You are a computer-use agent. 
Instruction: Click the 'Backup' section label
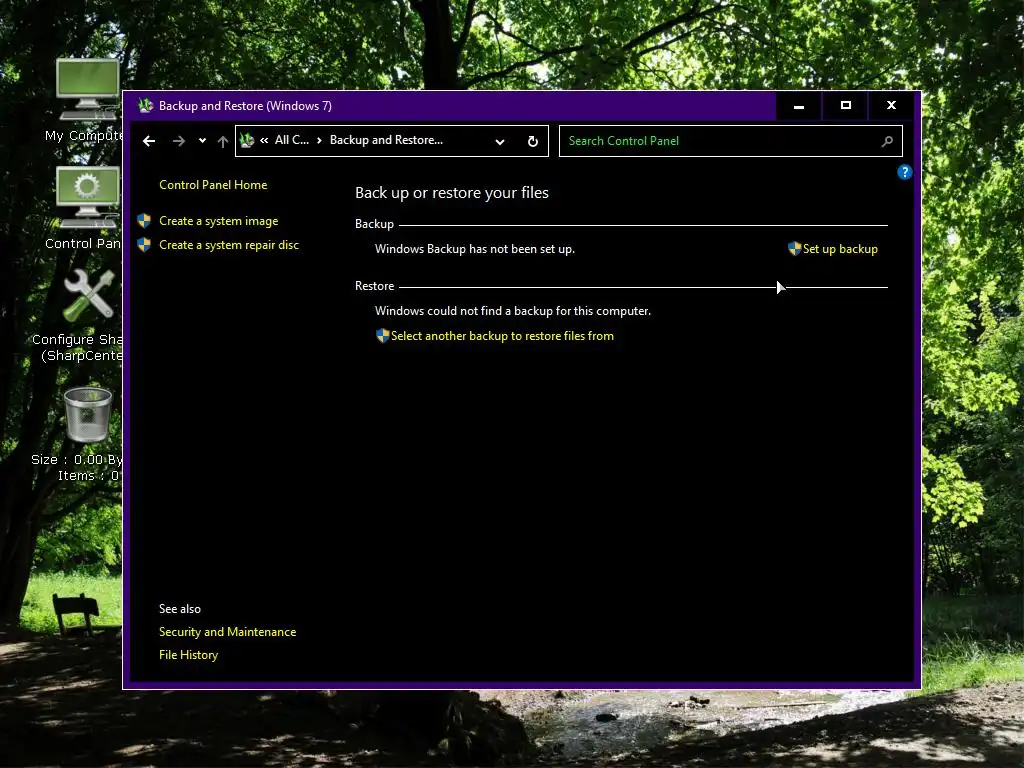[374, 224]
